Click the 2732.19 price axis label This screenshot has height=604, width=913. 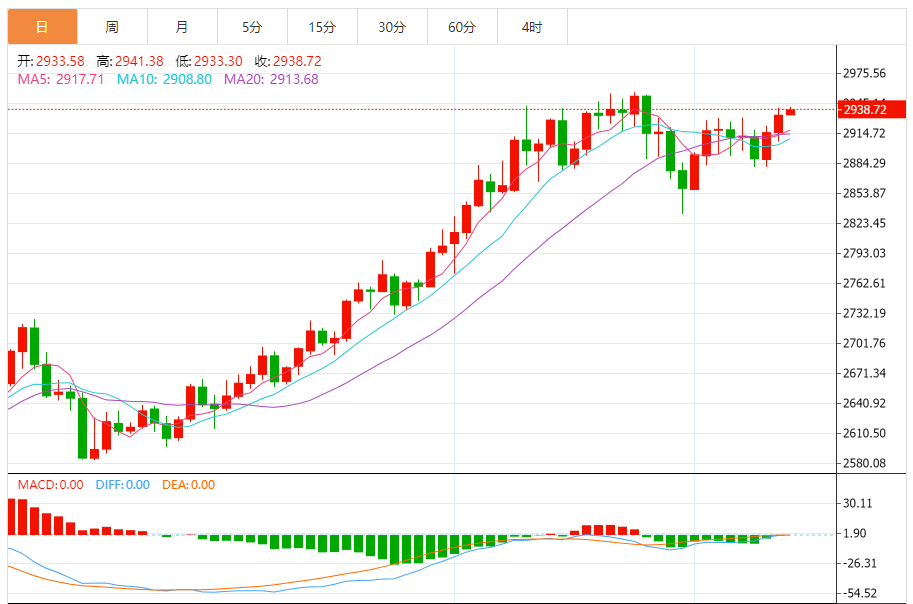click(x=865, y=313)
